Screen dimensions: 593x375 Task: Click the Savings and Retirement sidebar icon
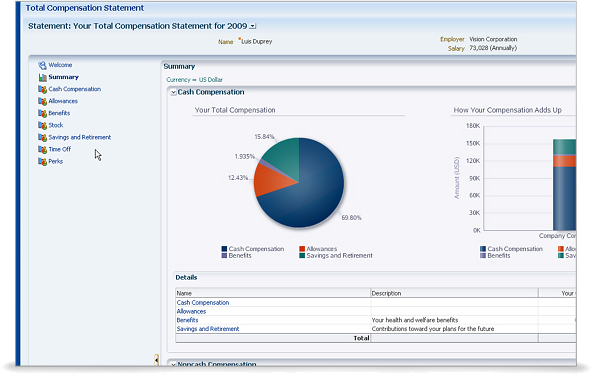tap(42, 138)
